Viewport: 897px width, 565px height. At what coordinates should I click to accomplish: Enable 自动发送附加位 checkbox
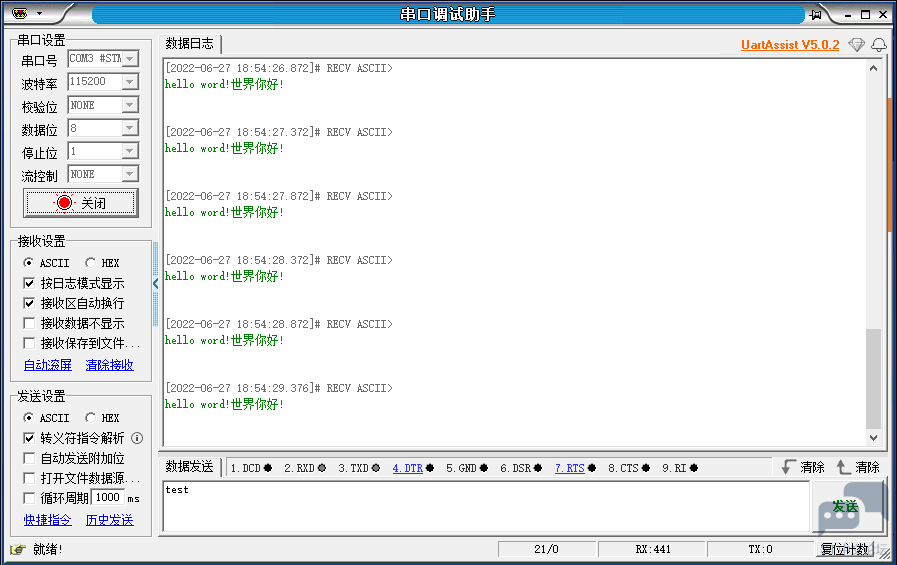tap(29, 458)
